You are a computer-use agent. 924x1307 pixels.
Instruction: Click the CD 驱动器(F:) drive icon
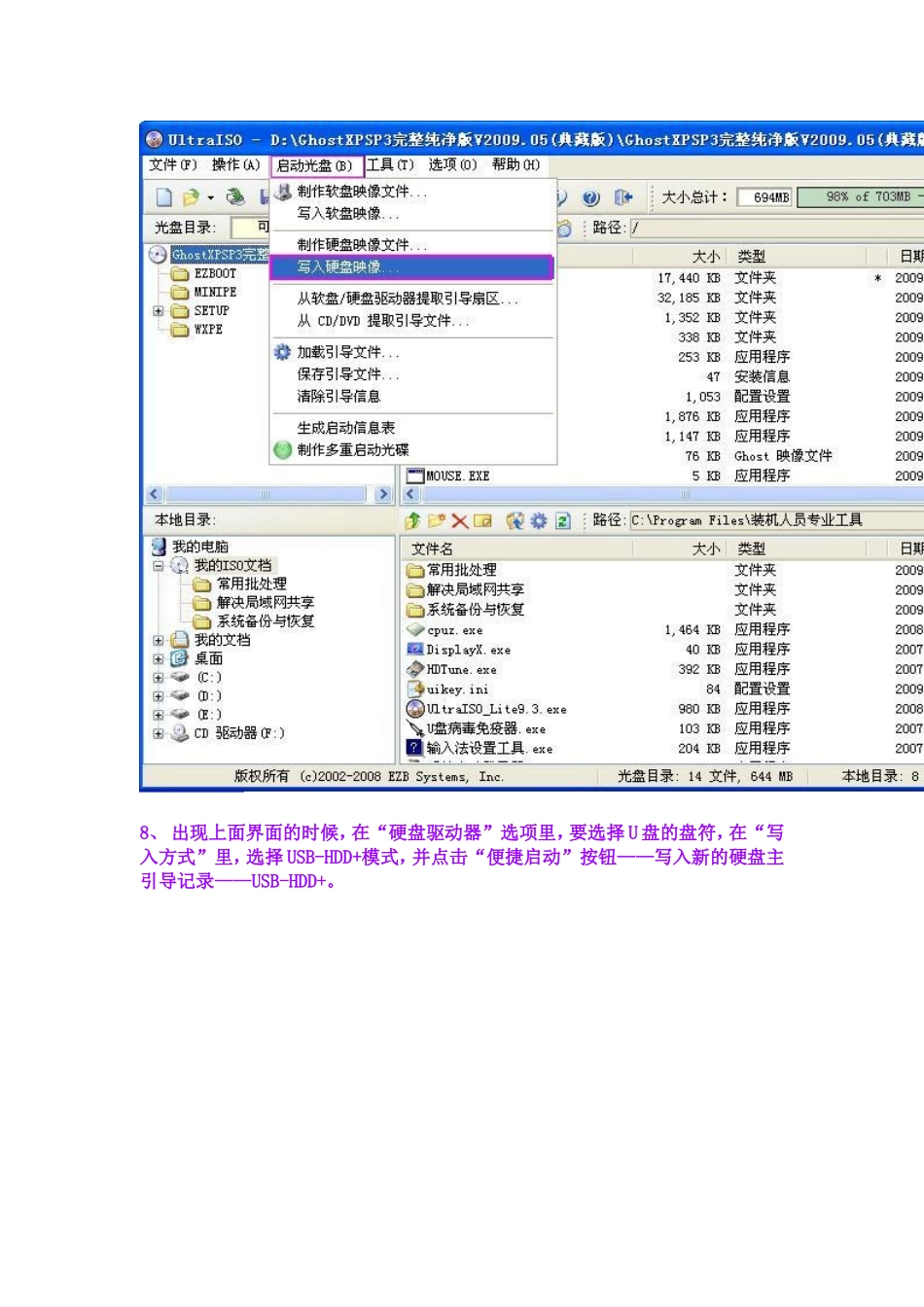click(180, 733)
